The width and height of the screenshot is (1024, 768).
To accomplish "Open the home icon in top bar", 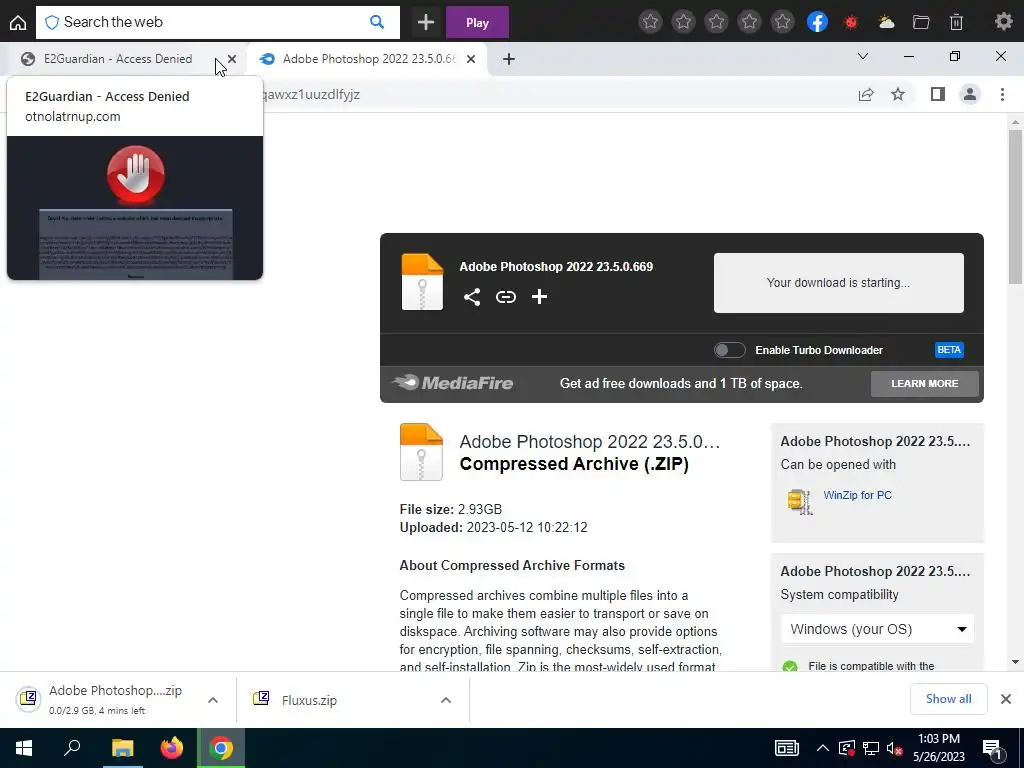I will (x=18, y=22).
